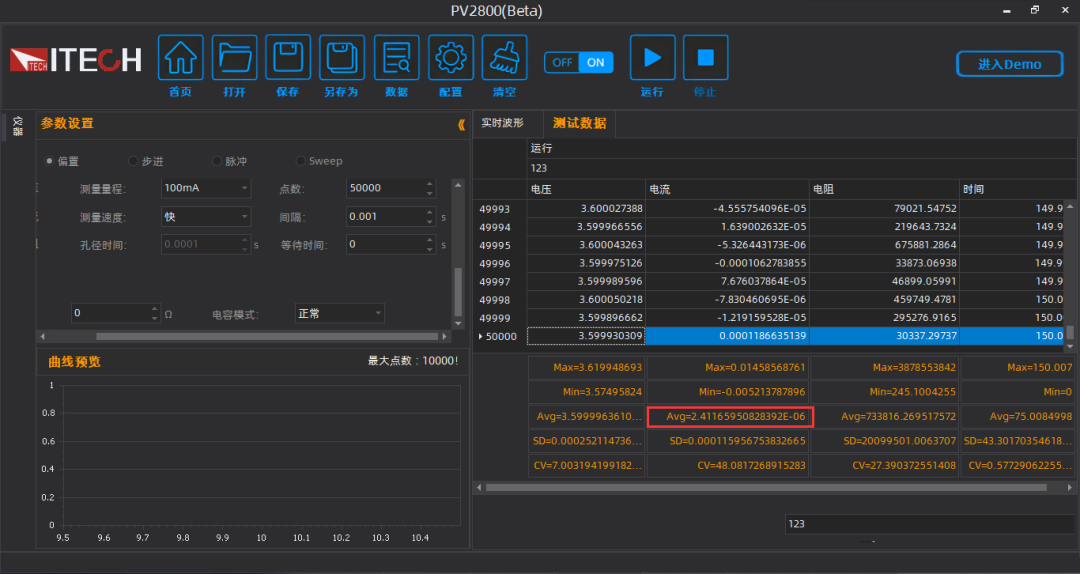Switch output to OFF
Screen dimensions: 1080x574
point(562,63)
